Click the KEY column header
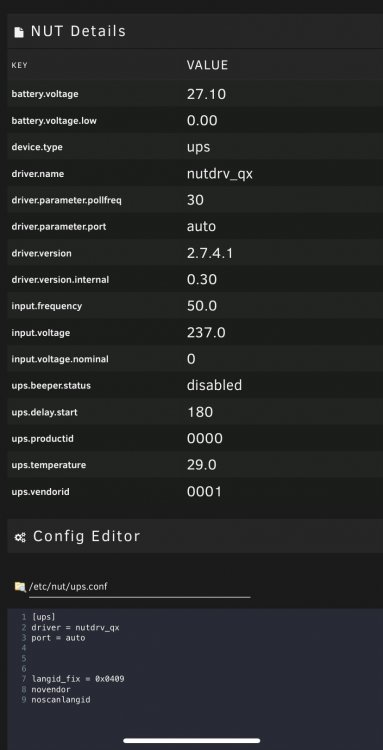Image resolution: width=383 pixels, height=750 pixels. coord(20,66)
